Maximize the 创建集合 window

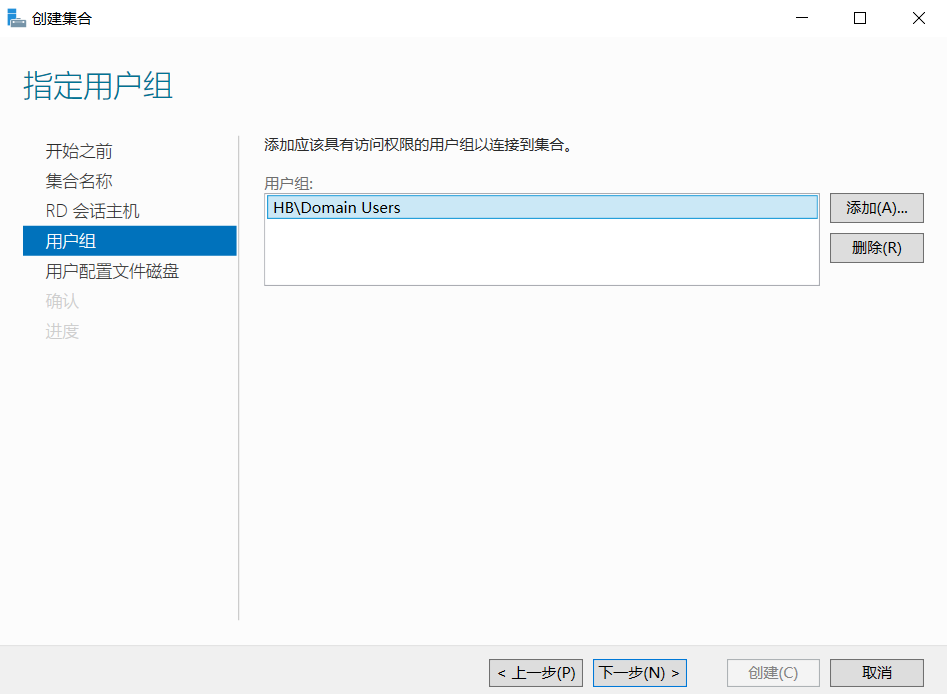tap(860, 18)
